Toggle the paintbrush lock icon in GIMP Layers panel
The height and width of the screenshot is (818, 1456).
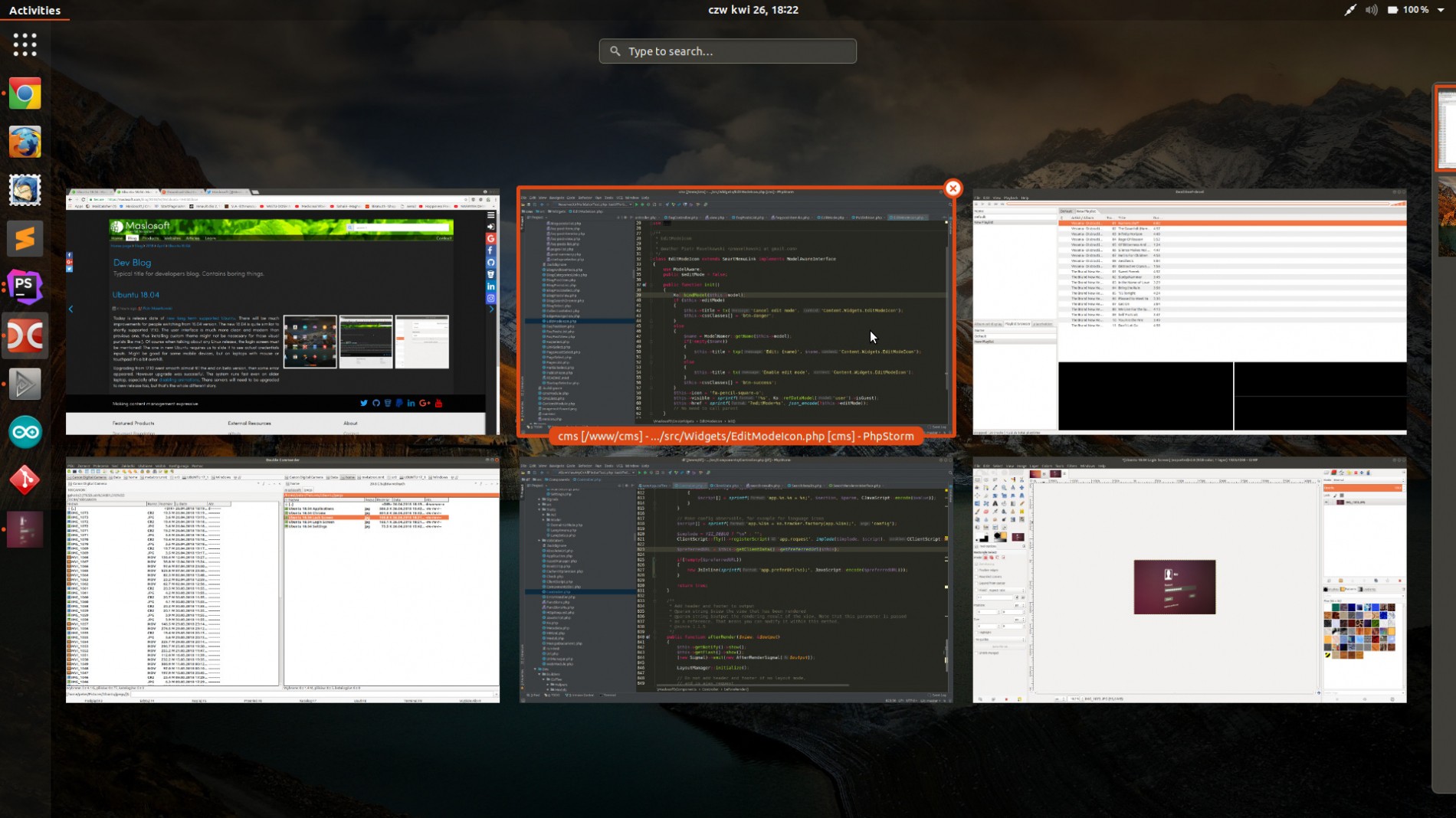click(1335, 496)
